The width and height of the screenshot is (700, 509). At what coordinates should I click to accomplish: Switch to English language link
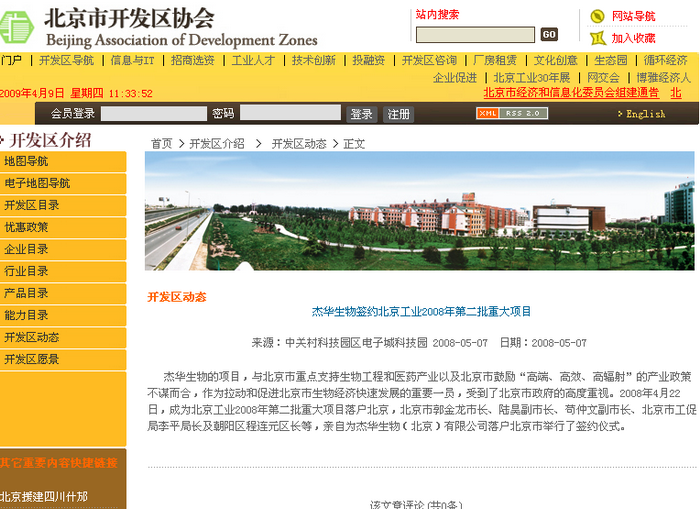point(645,114)
